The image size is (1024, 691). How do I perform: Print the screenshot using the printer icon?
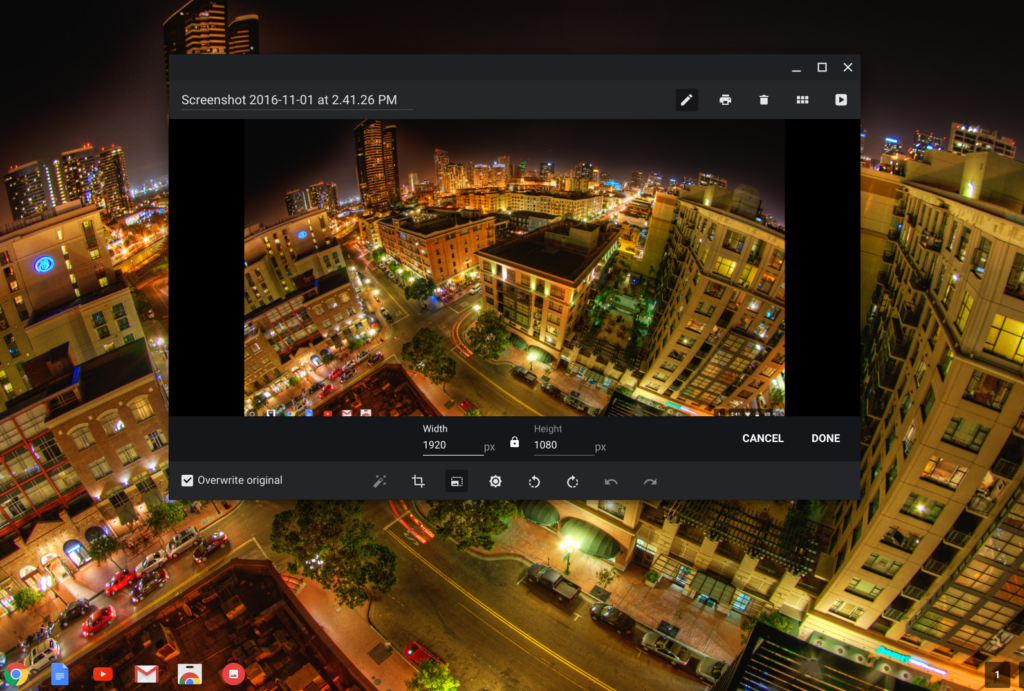coord(725,100)
